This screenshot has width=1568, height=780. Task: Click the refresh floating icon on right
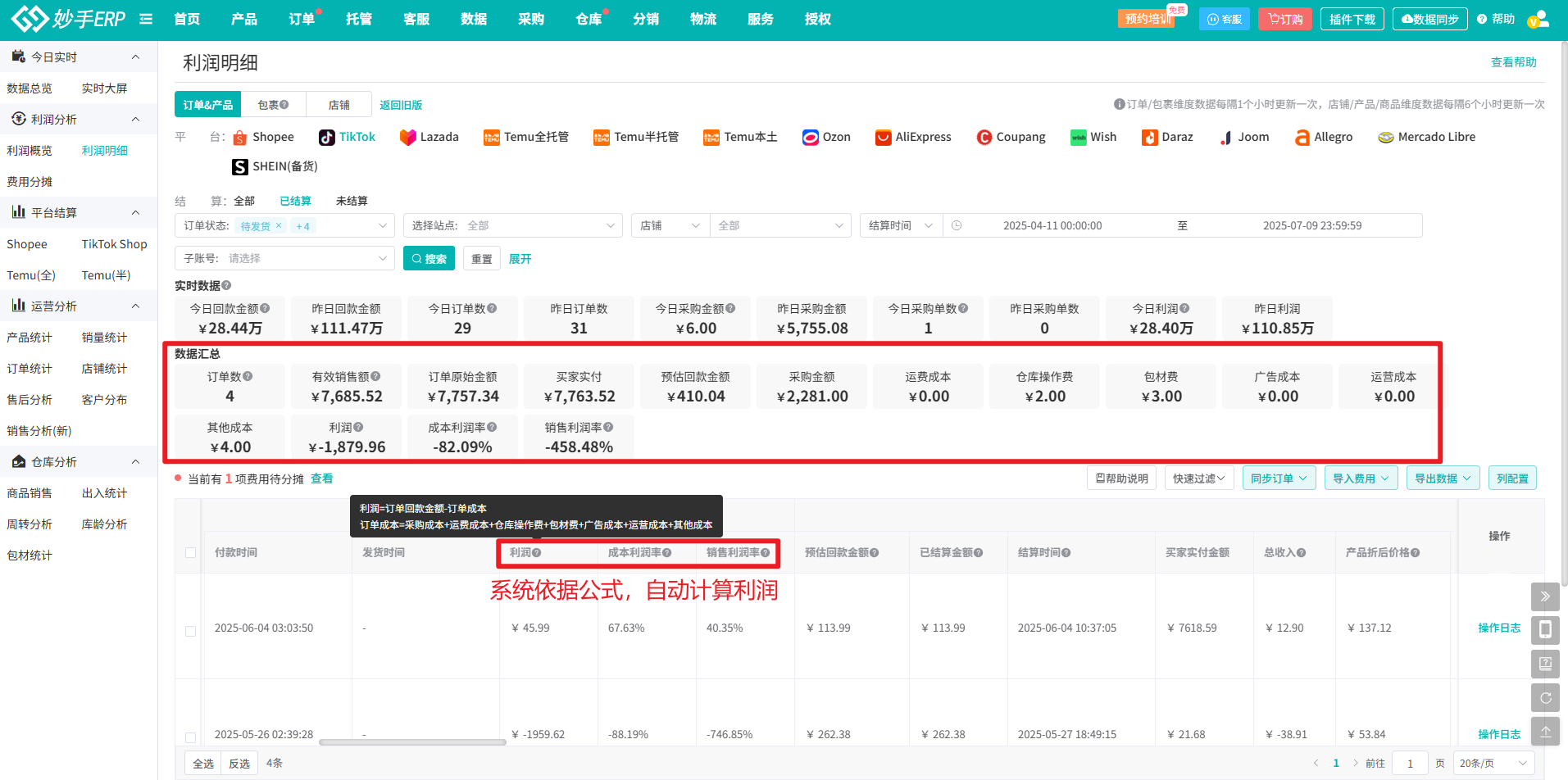(1545, 698)
